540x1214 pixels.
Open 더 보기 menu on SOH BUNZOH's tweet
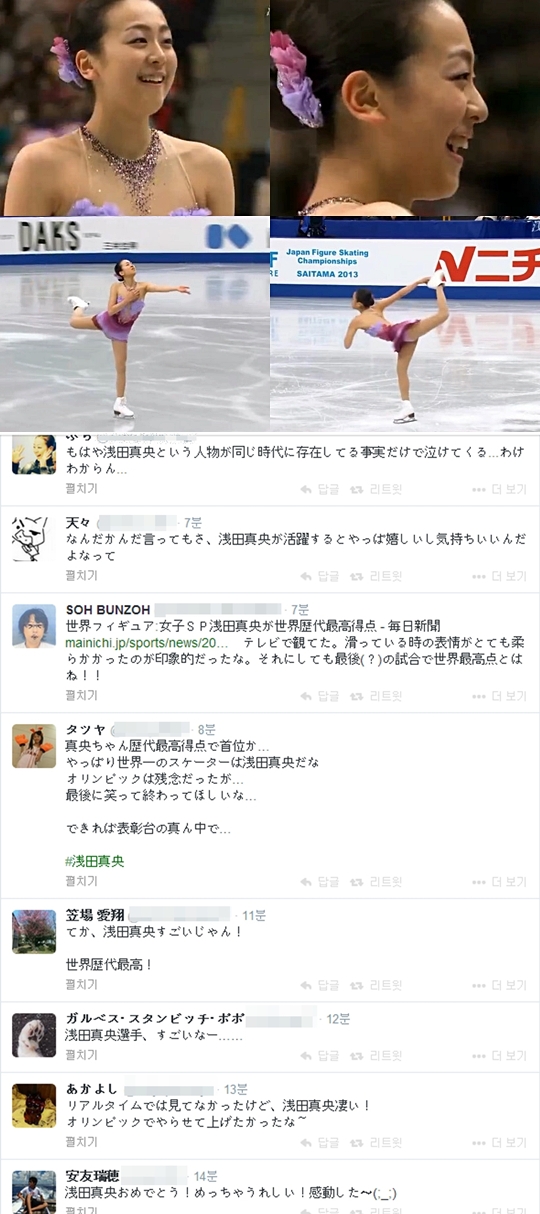click(x=499, y=696)
